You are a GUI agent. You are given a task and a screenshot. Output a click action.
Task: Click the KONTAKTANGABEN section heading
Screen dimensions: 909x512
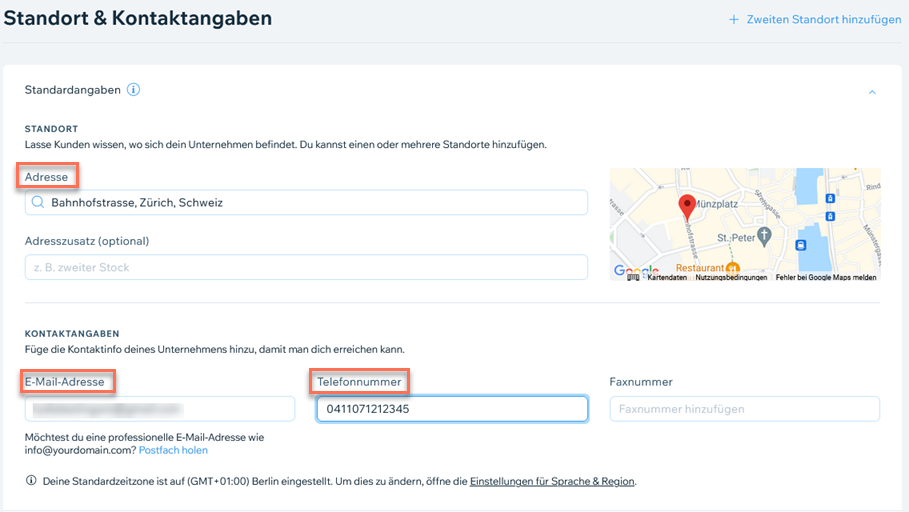72,333
